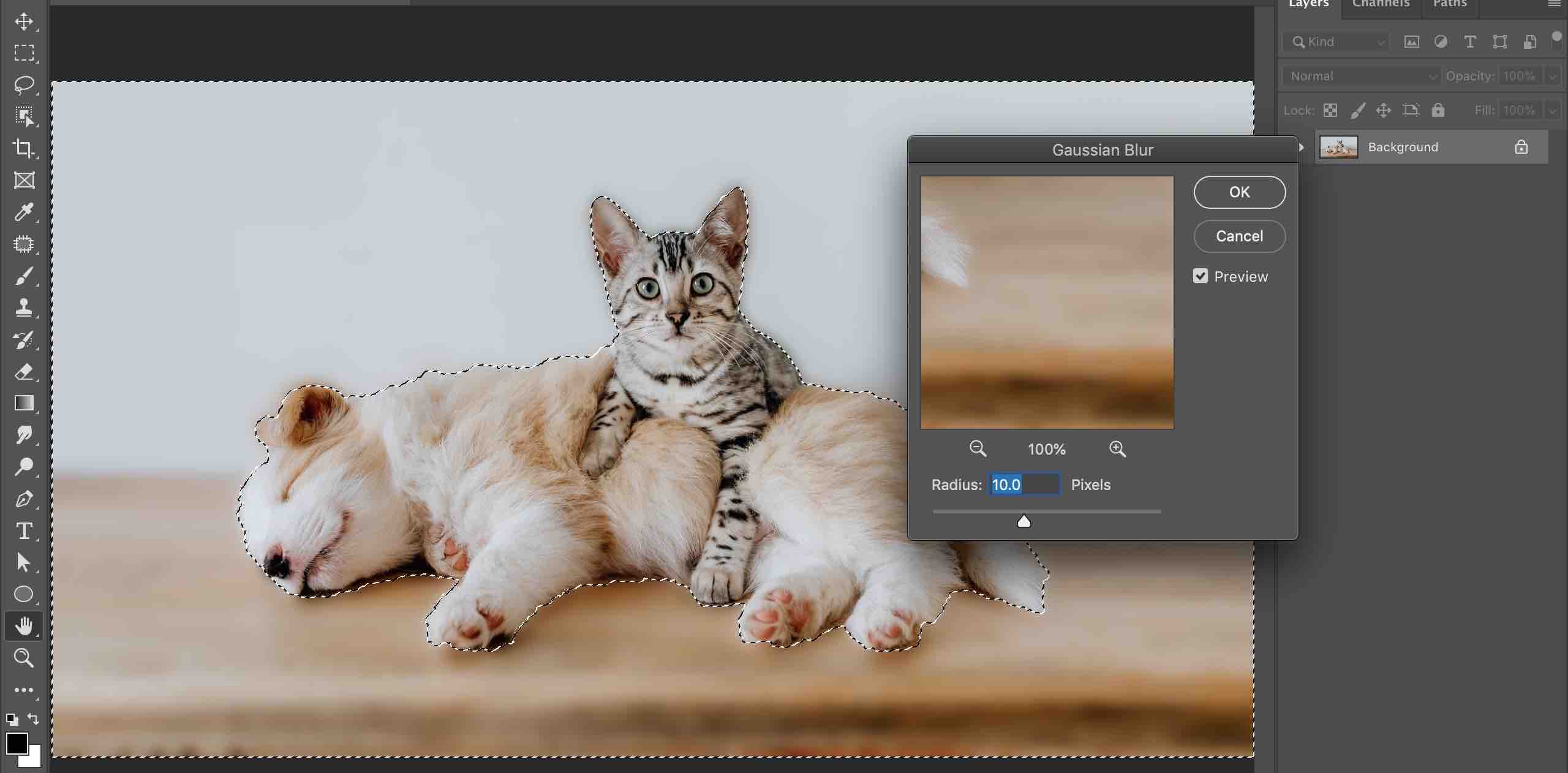This screenshot has height=773, width=1568.
Task: Select the Lasso tool
Action: [x=24, y=85]
